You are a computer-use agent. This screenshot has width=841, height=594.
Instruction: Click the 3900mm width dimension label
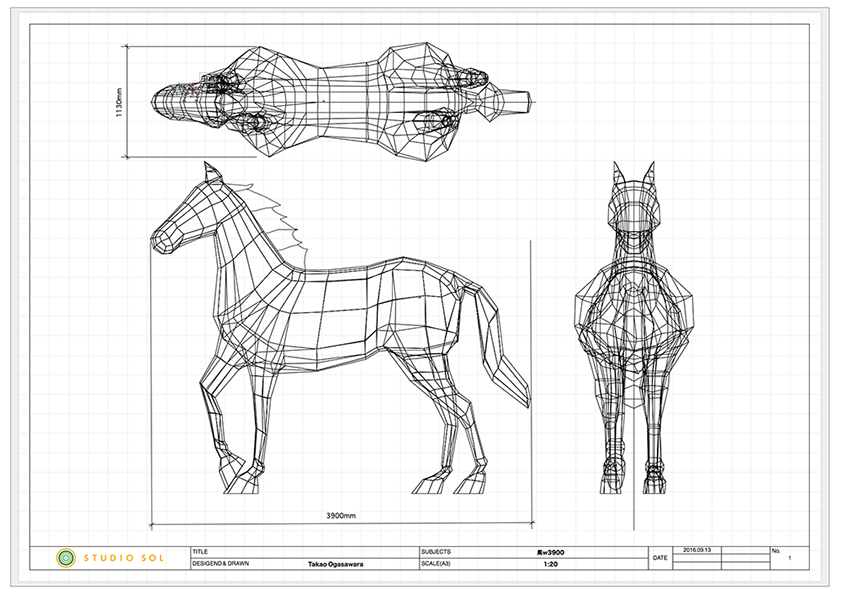click(341, 516)
